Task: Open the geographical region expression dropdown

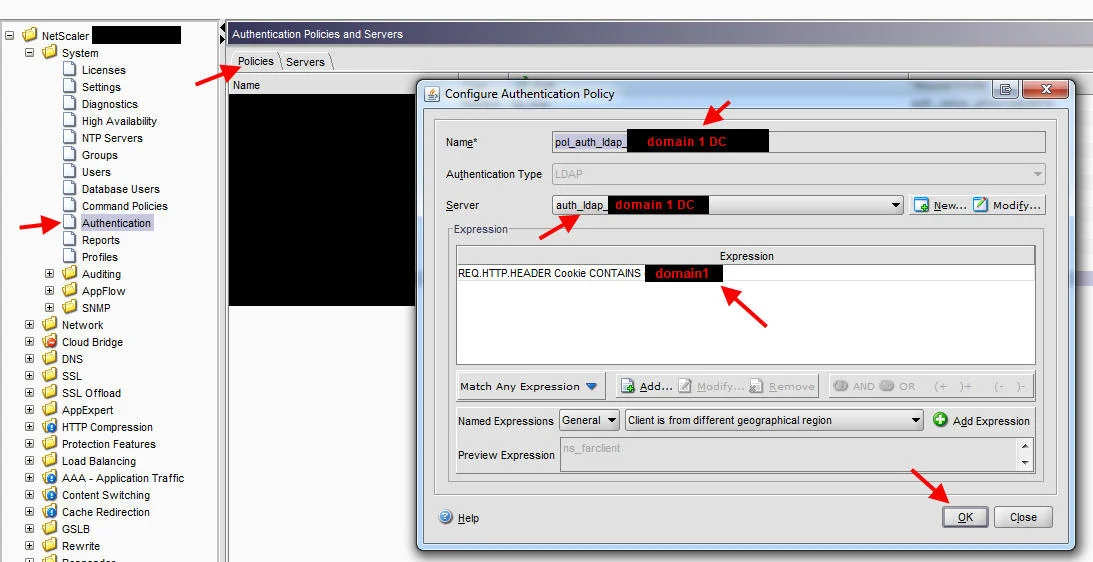Action: click(x=917, y=420)
